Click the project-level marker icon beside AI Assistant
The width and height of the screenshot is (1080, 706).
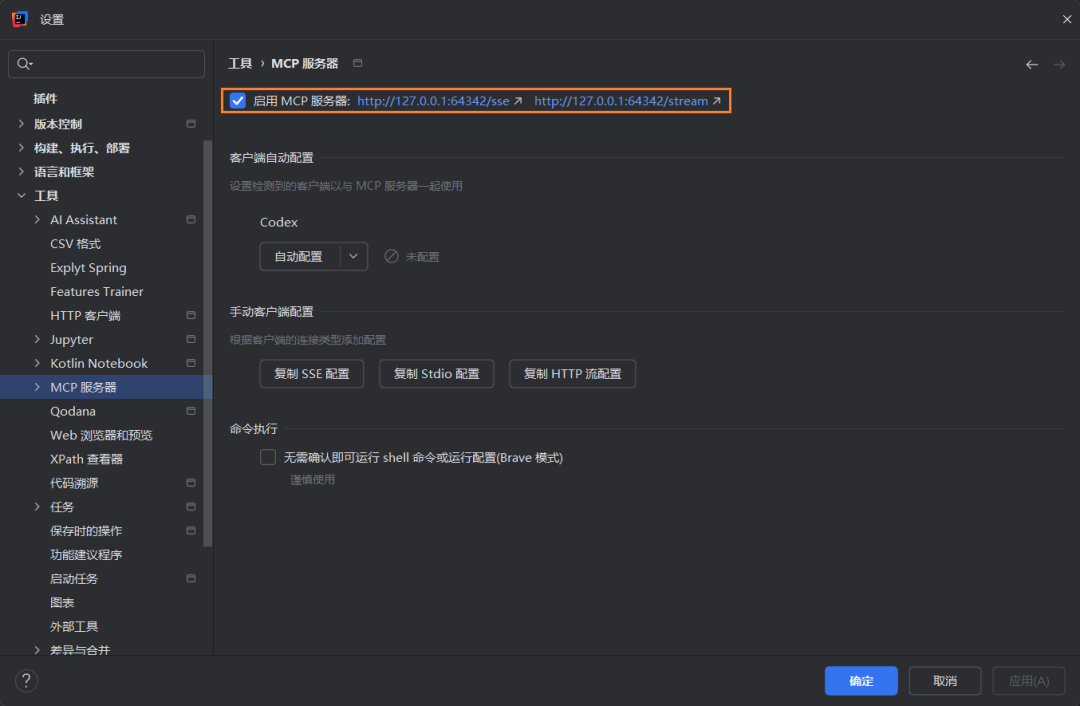191,220
